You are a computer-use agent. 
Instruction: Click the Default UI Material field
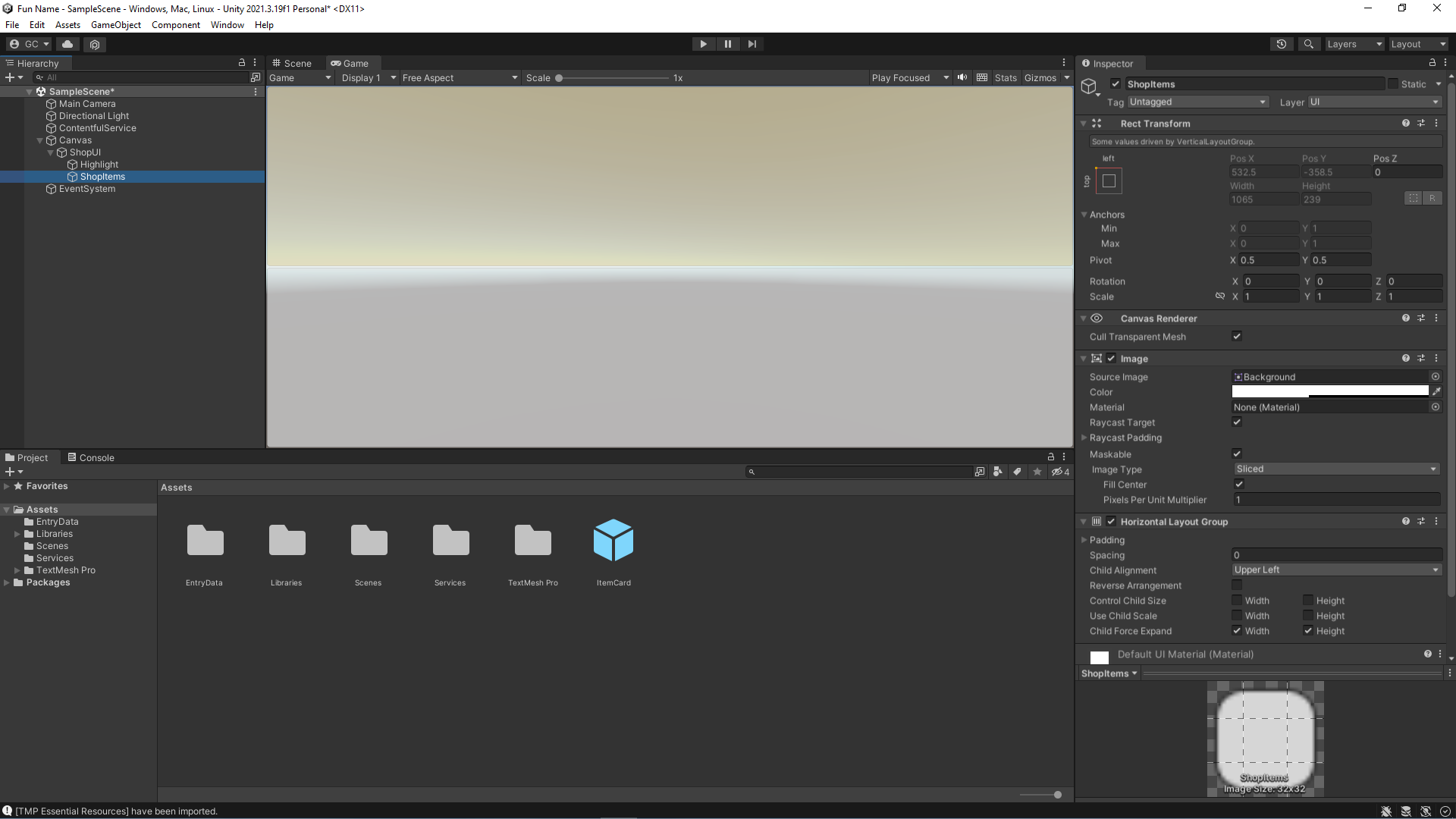pos(1186,654)
